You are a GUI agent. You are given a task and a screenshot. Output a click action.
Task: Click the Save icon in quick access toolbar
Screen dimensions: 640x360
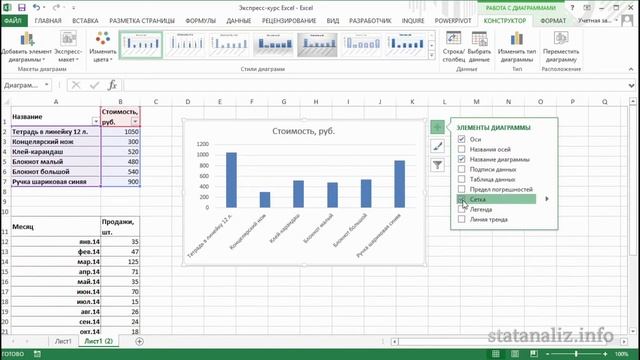(21, 7)
